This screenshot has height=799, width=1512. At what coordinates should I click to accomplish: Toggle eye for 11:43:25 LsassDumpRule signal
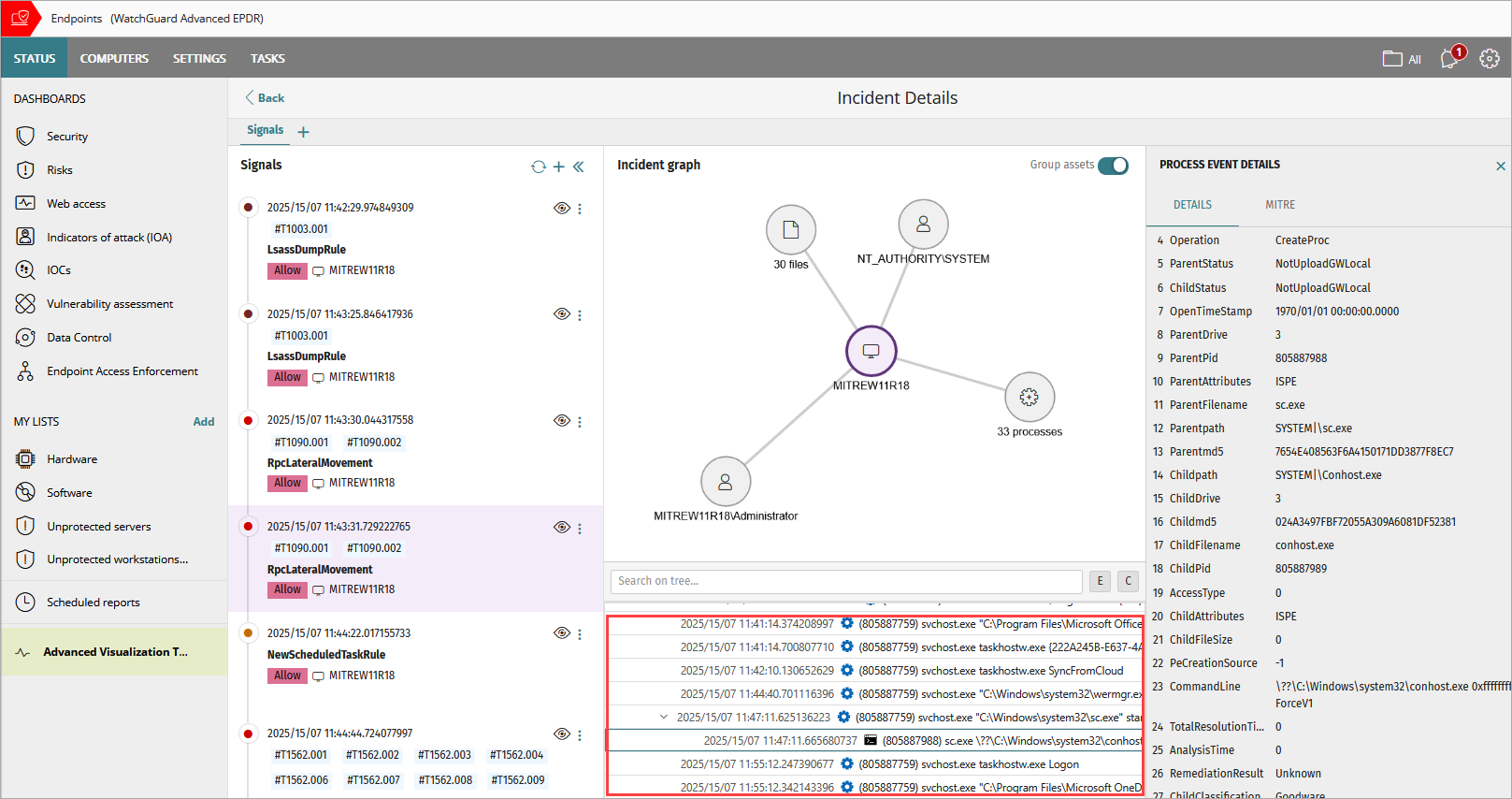pos(562,314)
